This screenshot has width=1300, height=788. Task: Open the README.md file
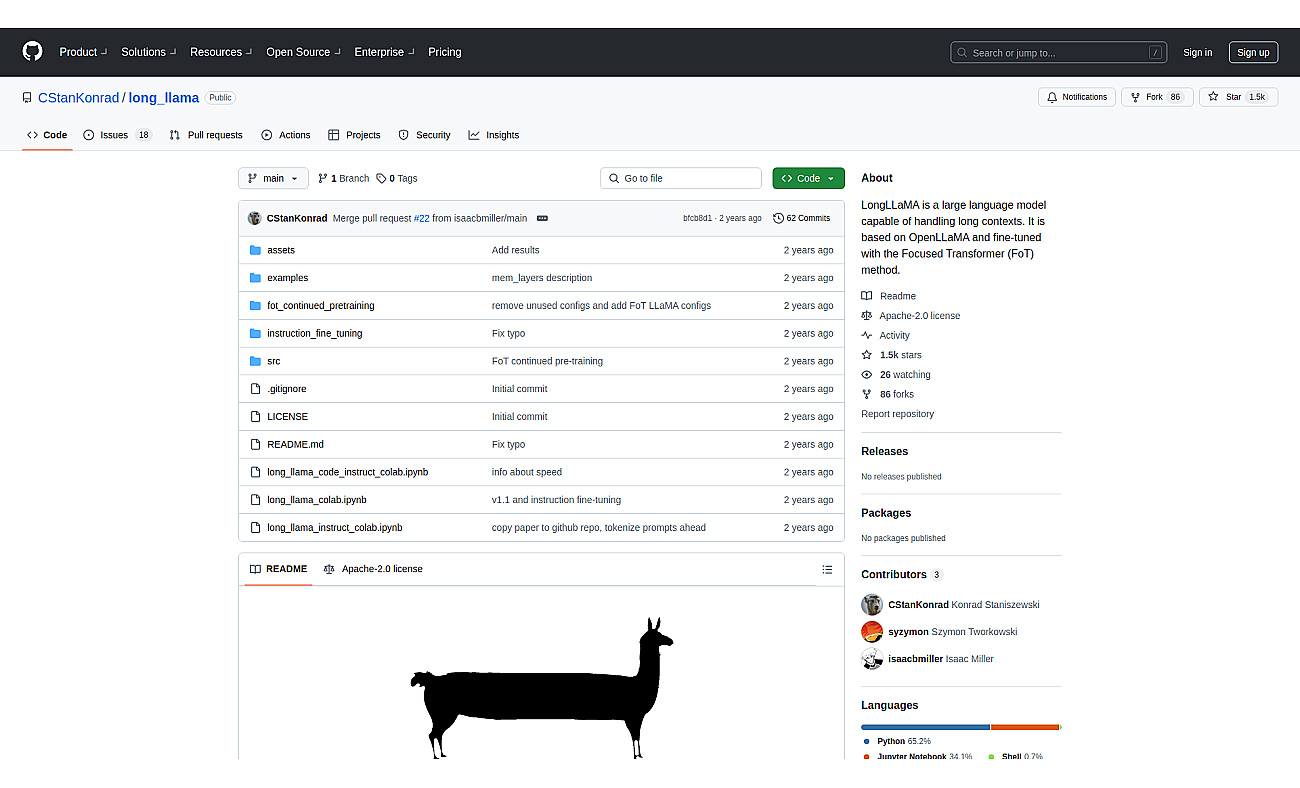(295, 444)
